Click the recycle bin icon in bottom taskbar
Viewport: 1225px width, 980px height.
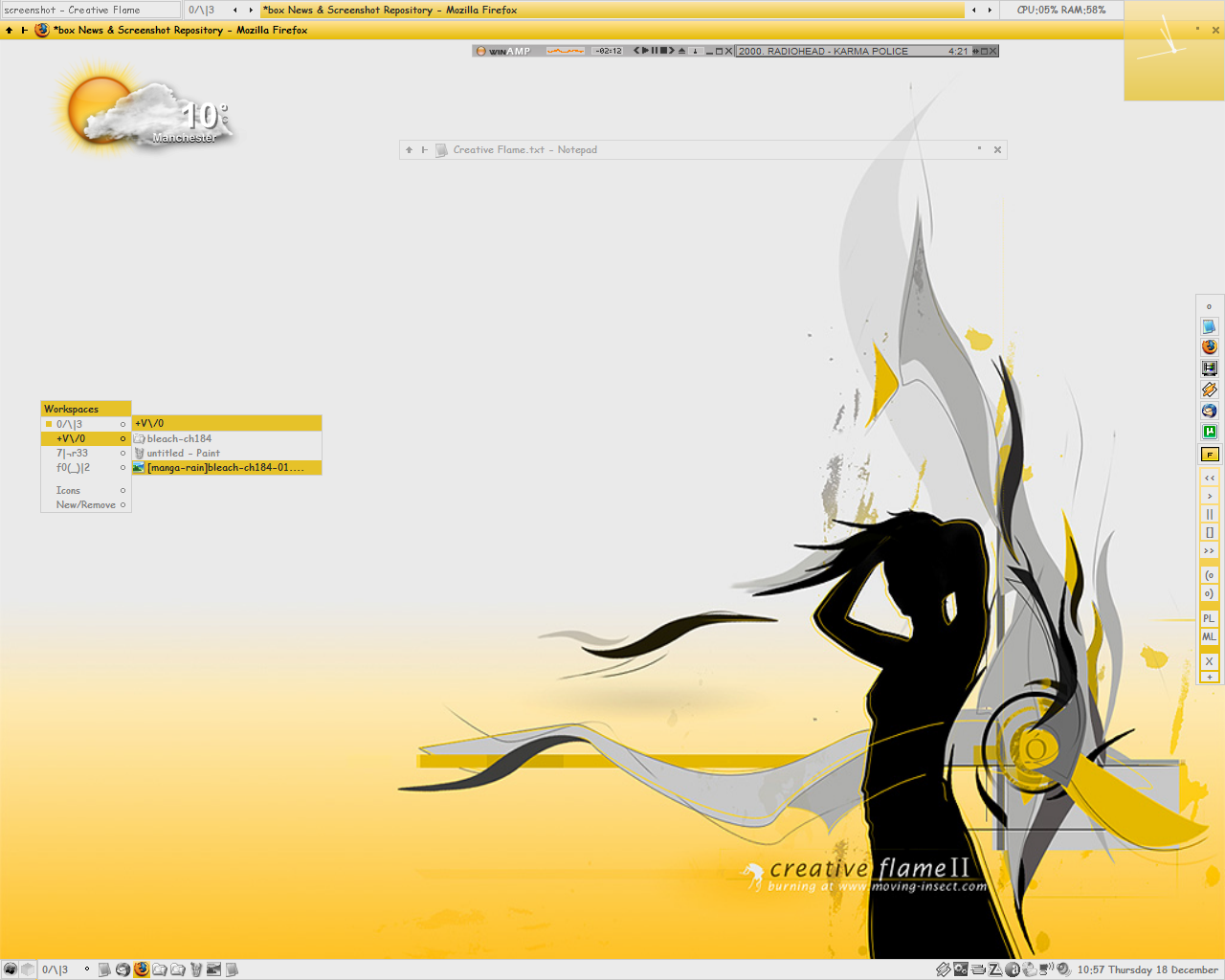(x=196, y=969)
